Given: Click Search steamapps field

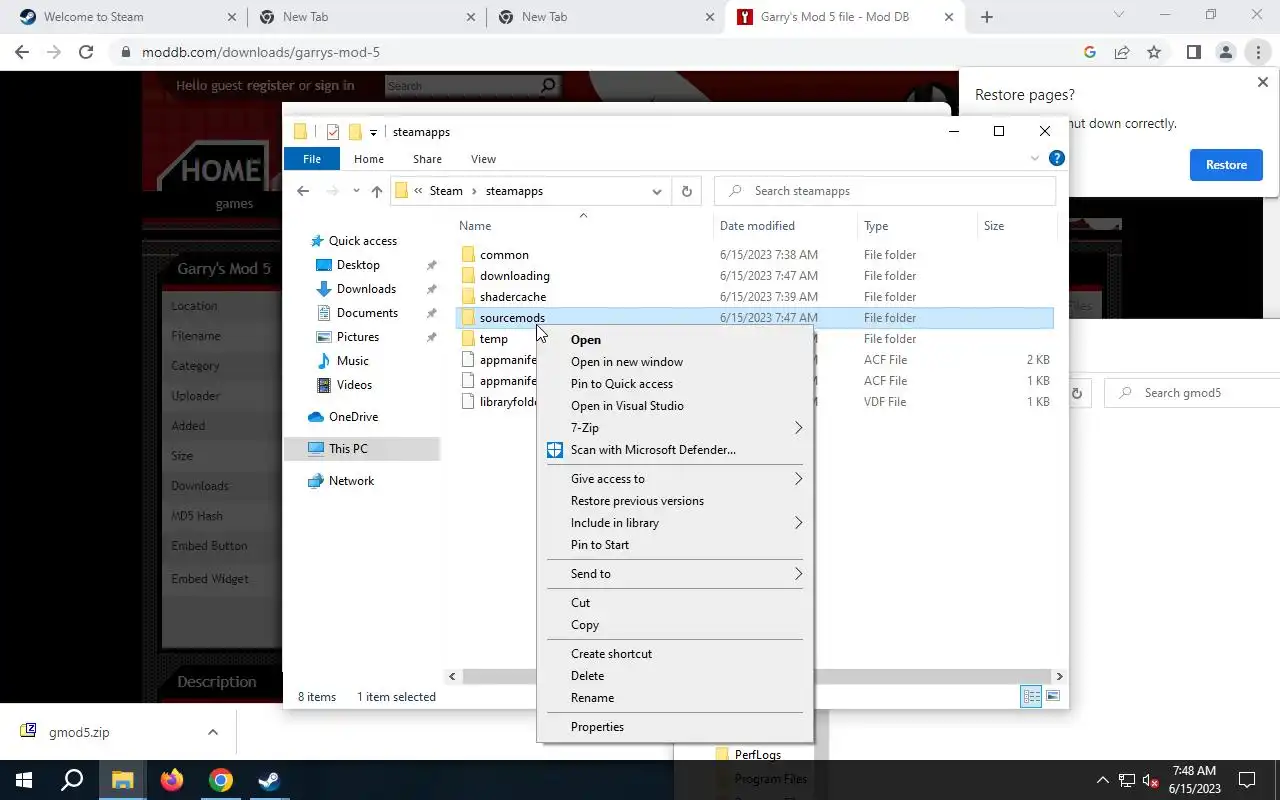Looking at the screenshot, I should (x=885, y=191).
